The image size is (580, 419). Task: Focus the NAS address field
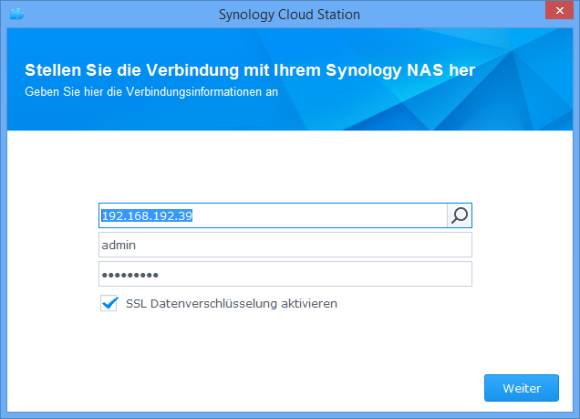(273, 215)
